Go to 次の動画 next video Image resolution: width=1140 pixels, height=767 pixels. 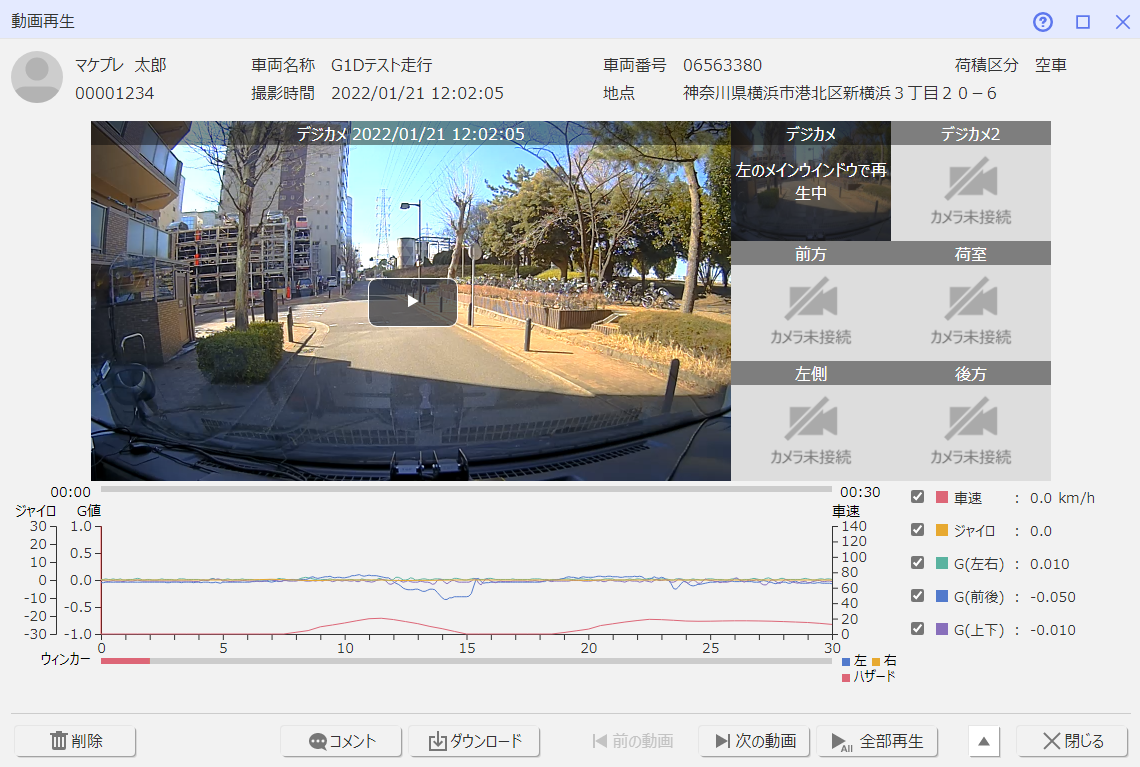coord(756,741)
